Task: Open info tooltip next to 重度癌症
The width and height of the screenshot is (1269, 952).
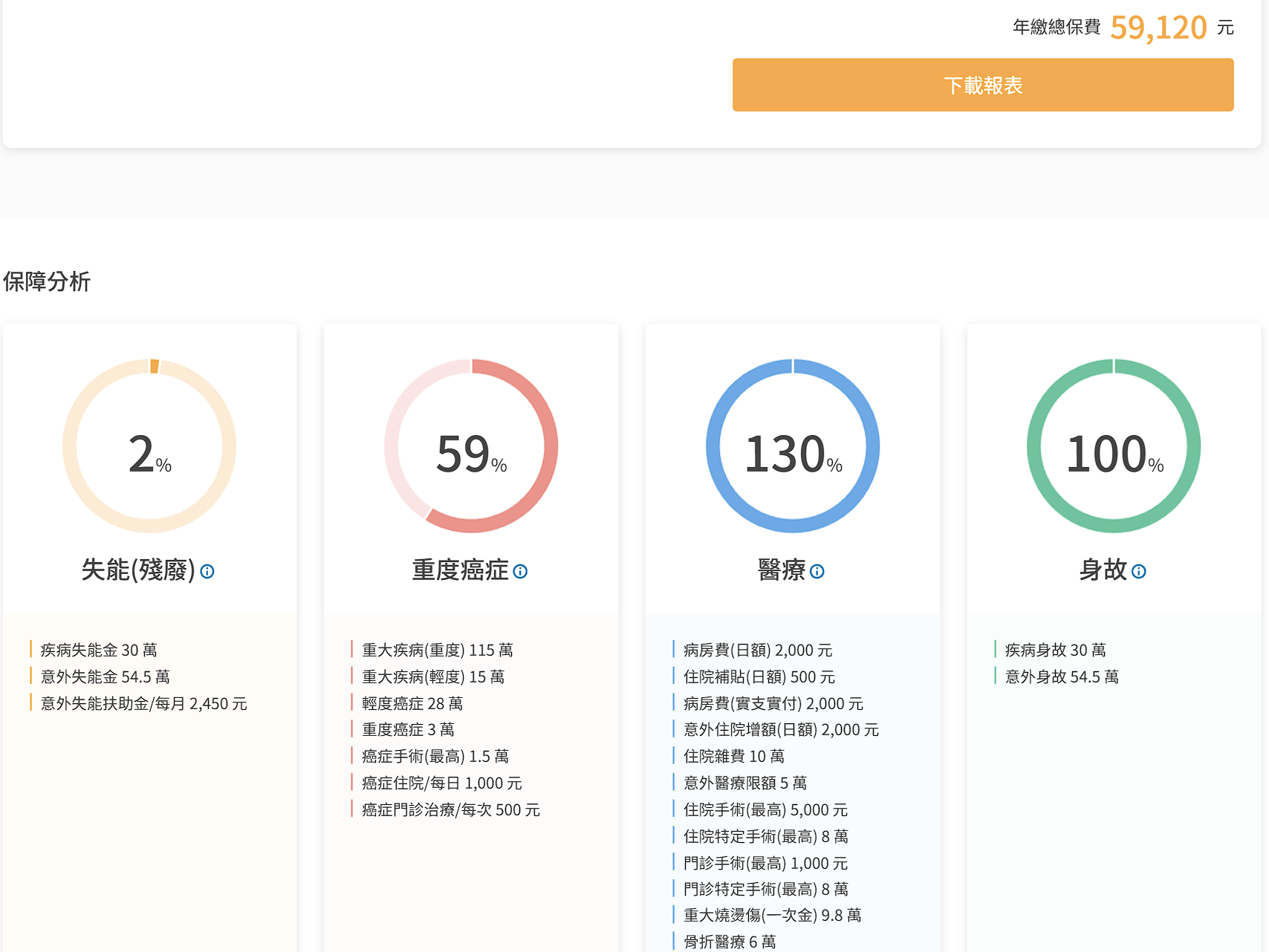Action: point(520,571)
